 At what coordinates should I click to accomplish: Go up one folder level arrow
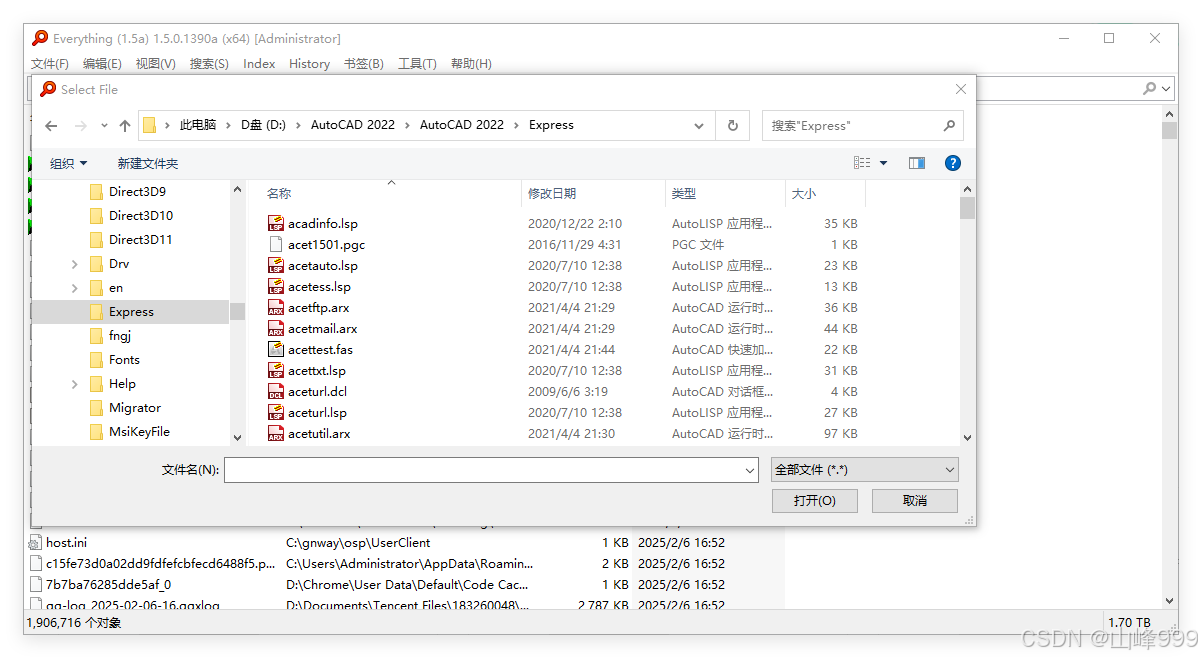pos(125,126)
